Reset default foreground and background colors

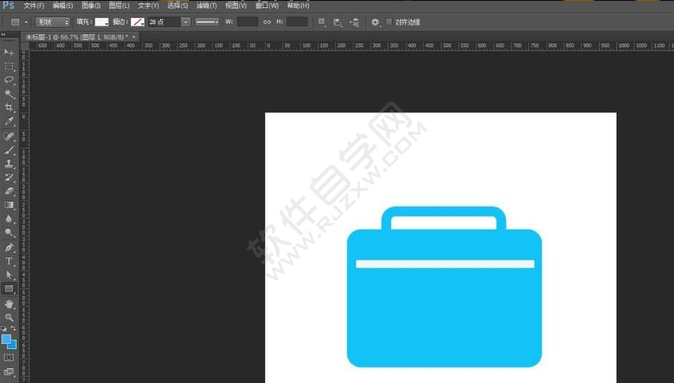[4, 329]
